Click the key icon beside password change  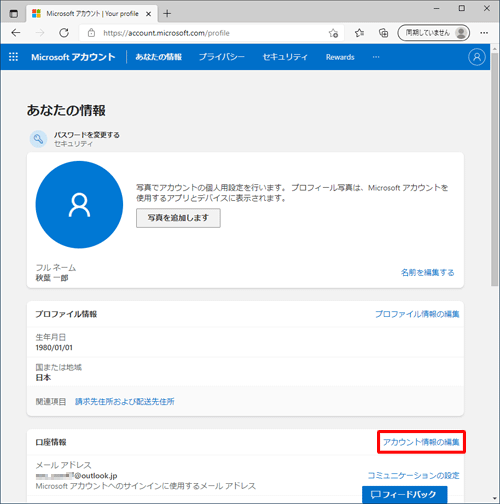click(38, 139)
